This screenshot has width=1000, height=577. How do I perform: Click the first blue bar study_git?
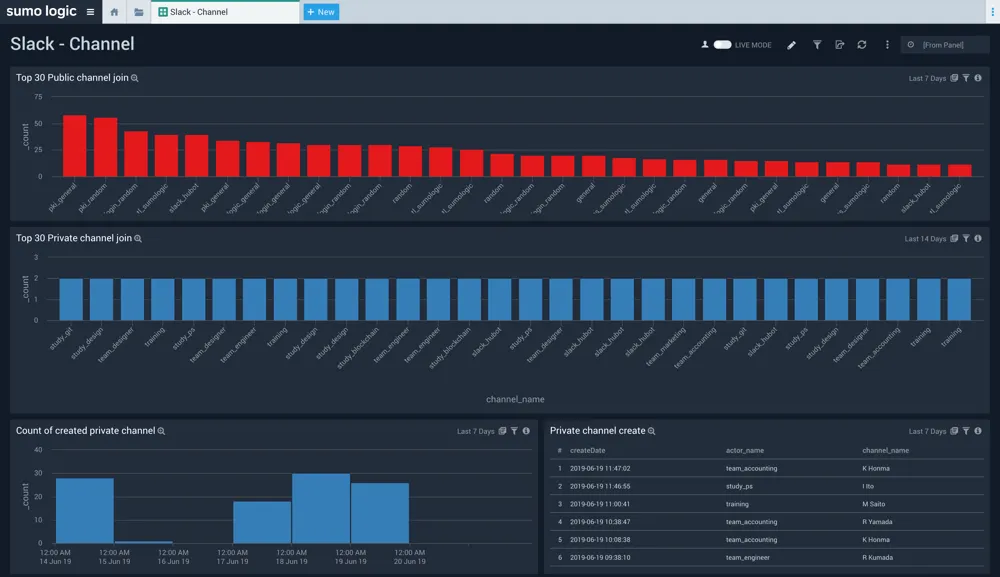click(71, 299)
